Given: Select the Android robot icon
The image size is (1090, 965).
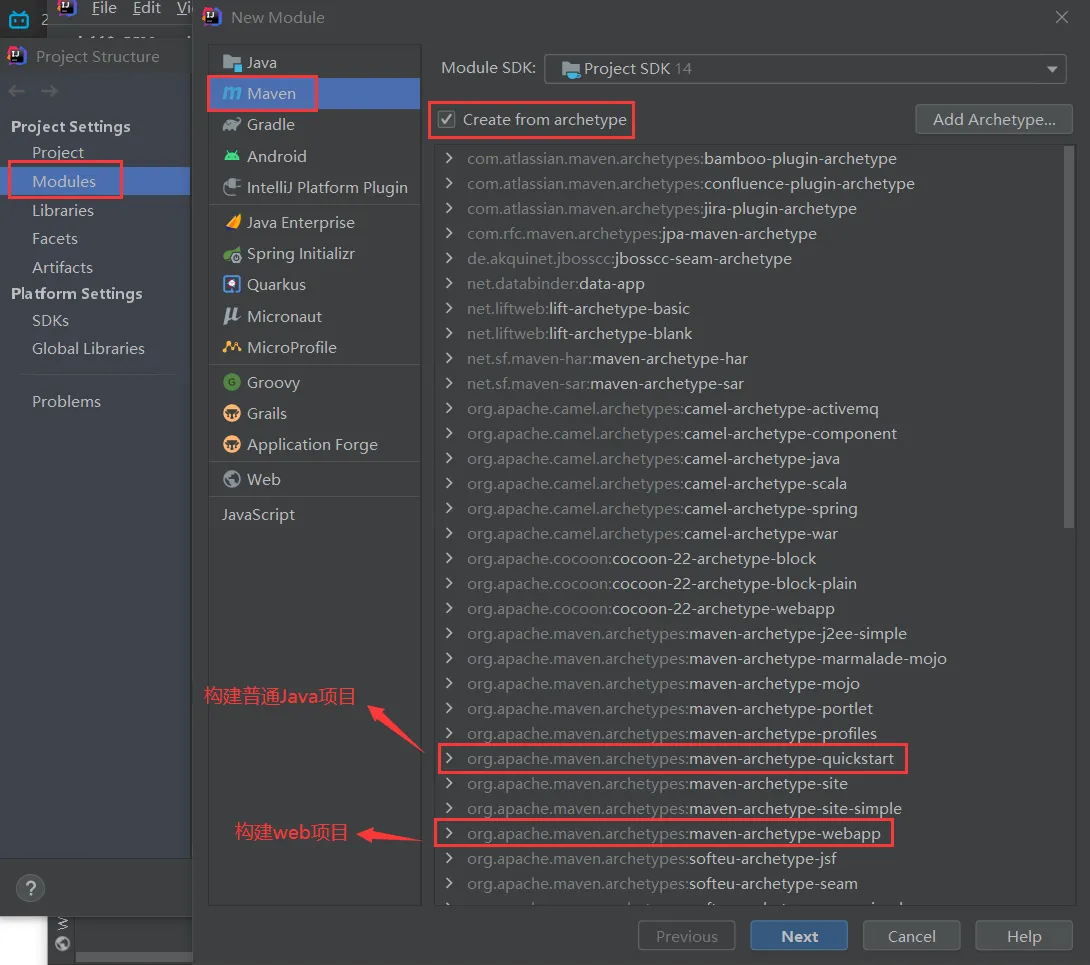Looking at the screenshot, I should [231, 156].
